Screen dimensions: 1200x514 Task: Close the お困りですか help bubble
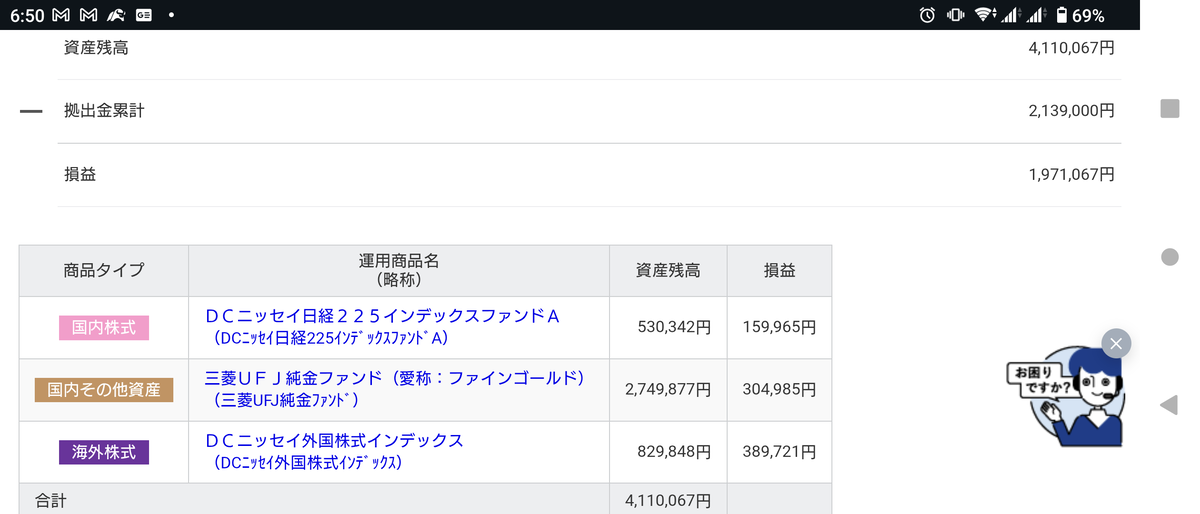pyautogui.click(x=1116, y=344)
